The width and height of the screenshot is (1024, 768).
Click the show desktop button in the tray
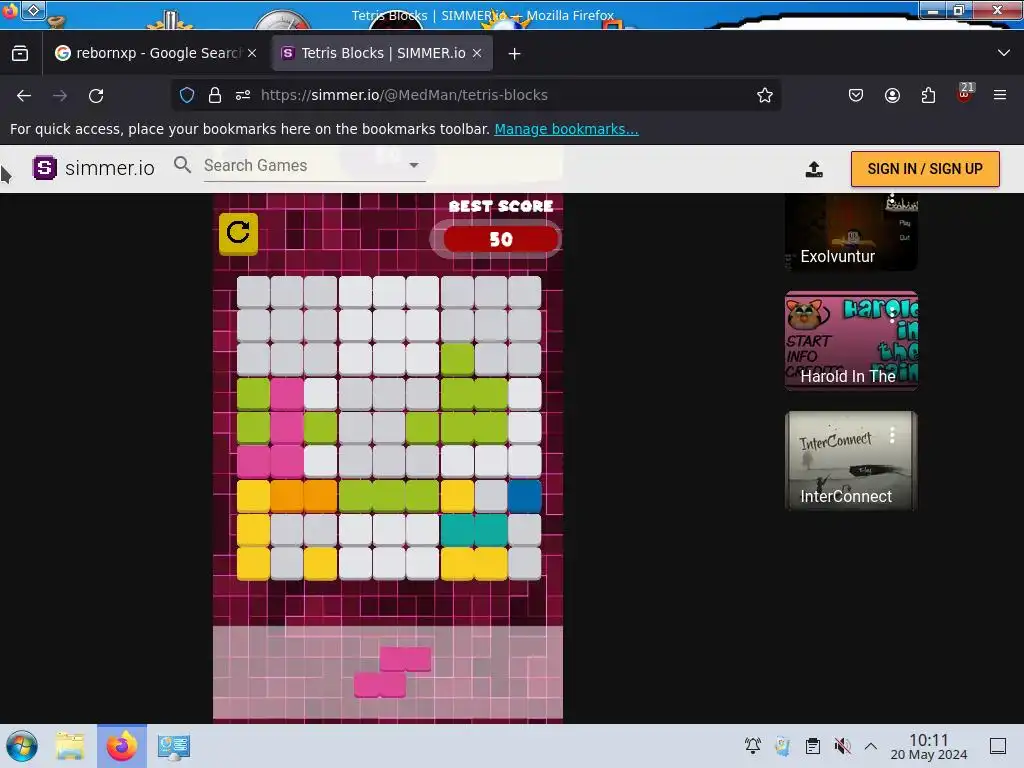tap(998, 746)
